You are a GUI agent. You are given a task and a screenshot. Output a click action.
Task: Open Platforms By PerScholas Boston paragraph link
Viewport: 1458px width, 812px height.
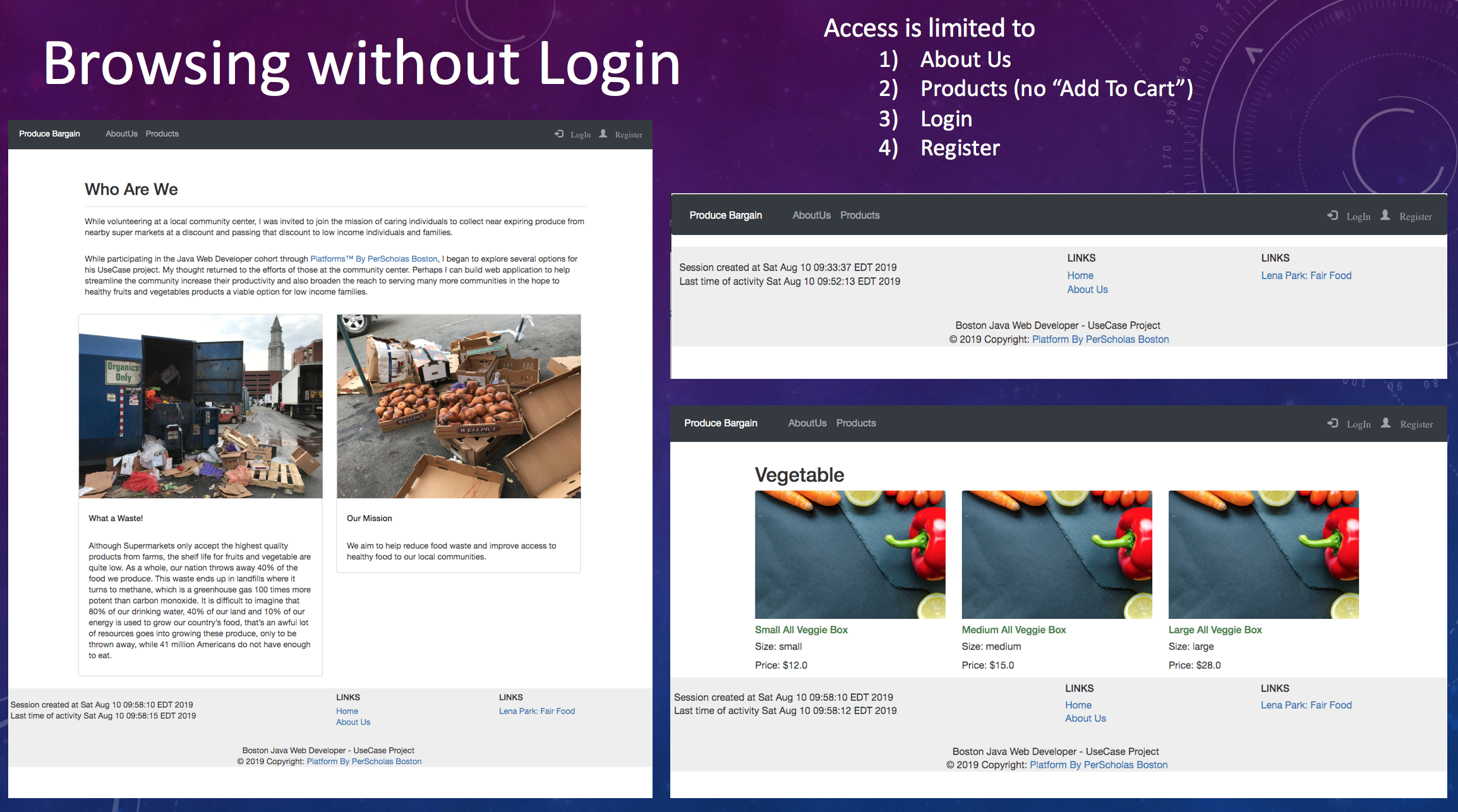point(373,259)
